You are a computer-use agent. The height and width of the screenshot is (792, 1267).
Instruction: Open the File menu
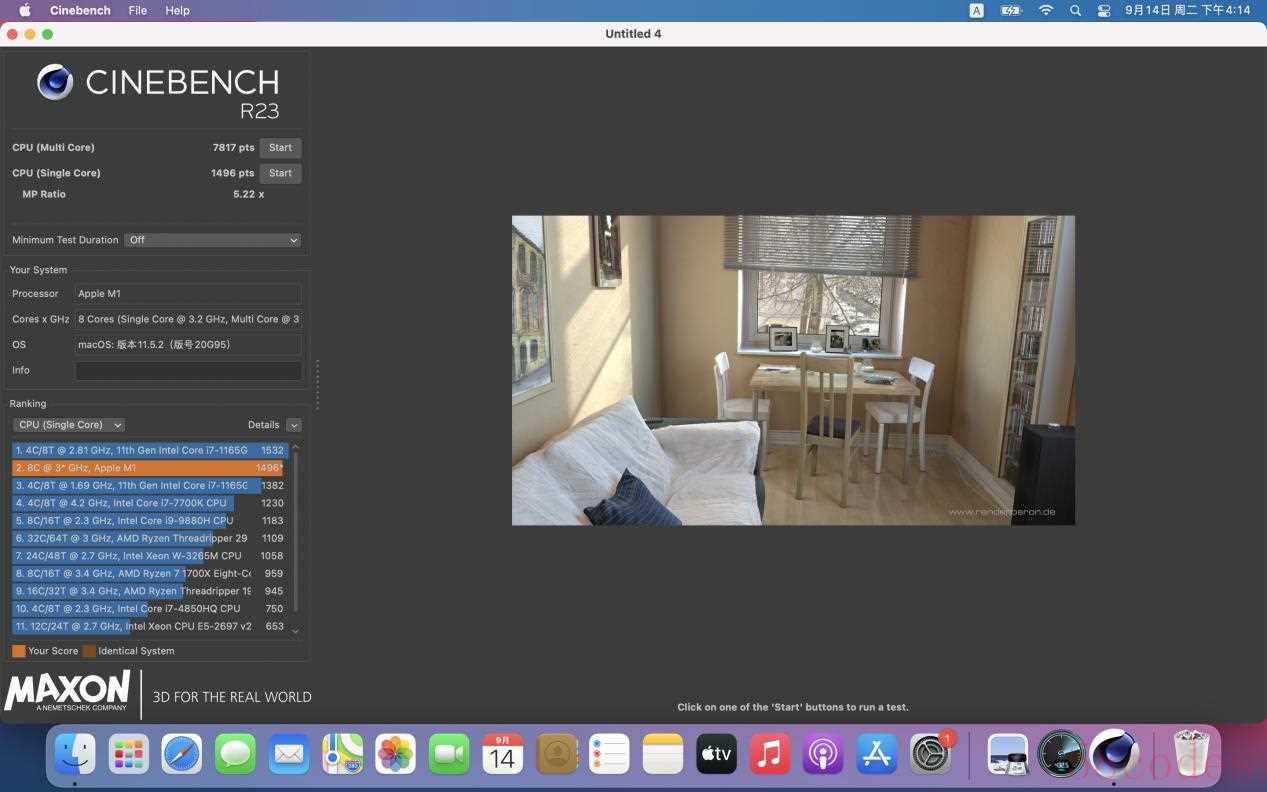click(137, 10)
